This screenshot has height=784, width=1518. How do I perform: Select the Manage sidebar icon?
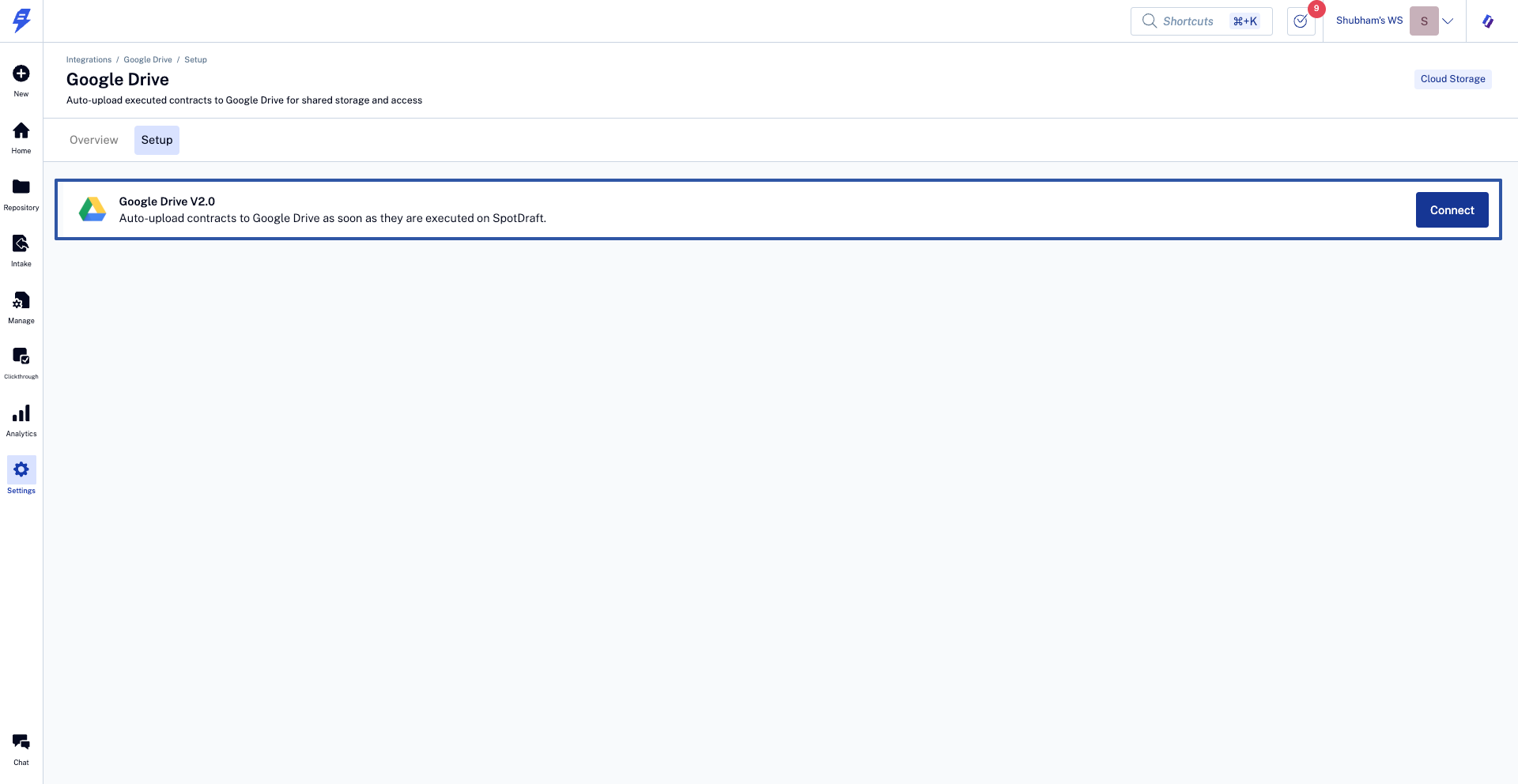21,300
